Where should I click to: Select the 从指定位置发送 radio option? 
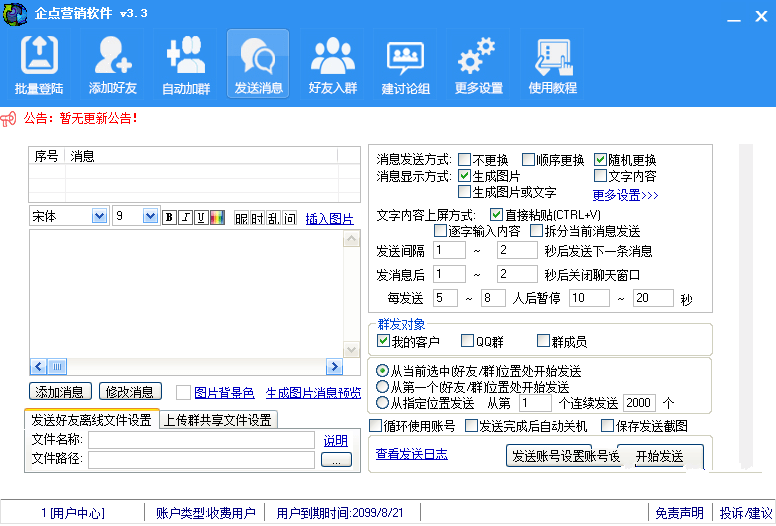(x=382, y=402)
